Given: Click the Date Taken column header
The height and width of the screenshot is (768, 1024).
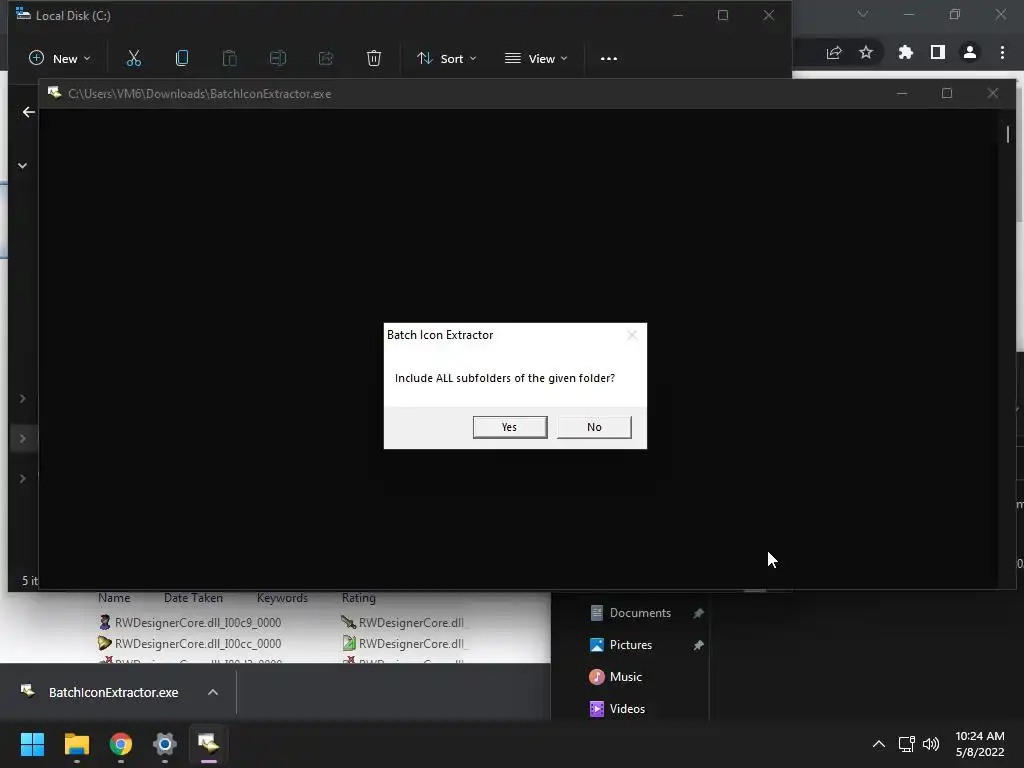Looking at the screenshot, I should click(193, 598).
